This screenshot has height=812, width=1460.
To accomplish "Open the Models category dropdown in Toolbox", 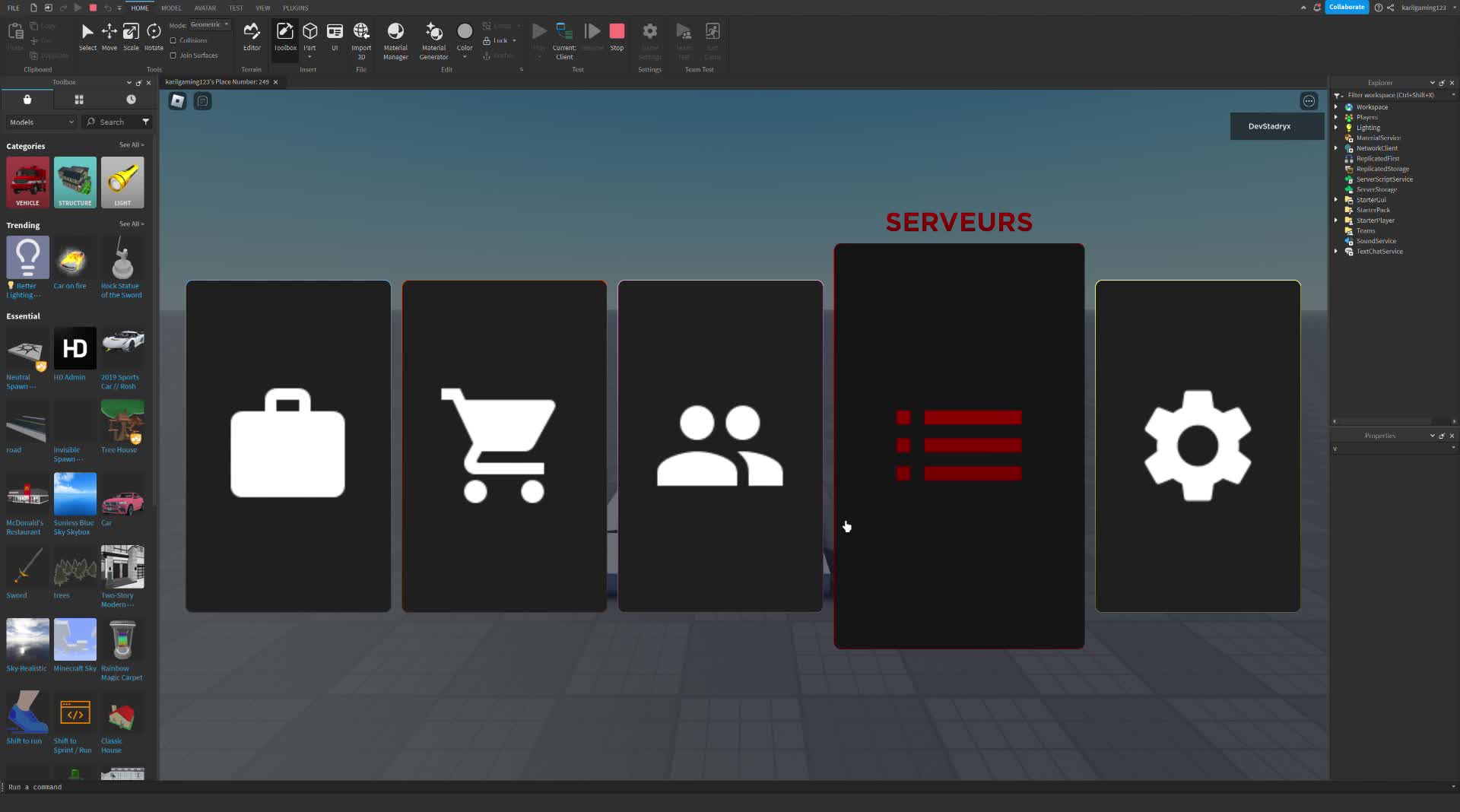I will [40, 122].
